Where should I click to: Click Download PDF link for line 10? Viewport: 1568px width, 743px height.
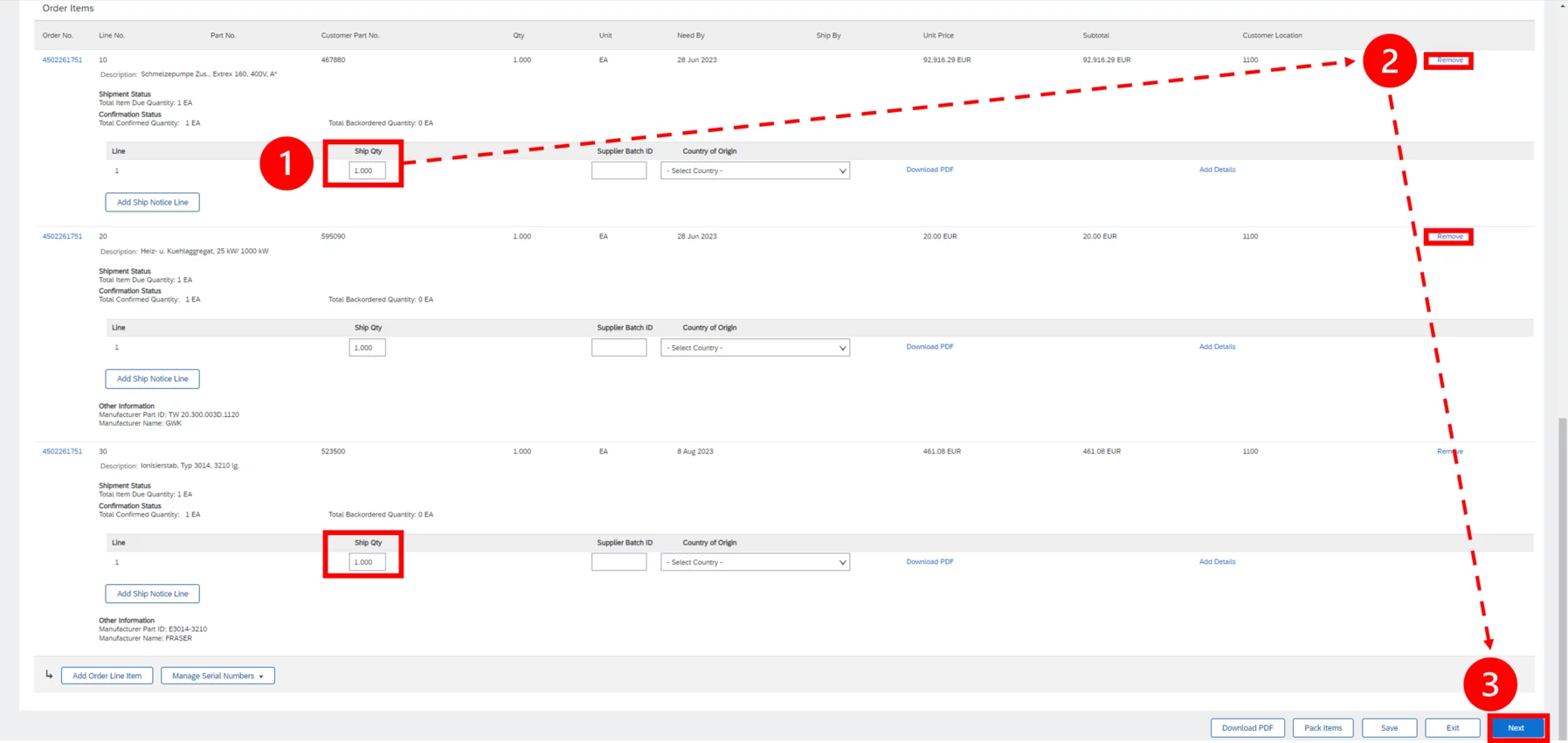[x=929, y=170]
